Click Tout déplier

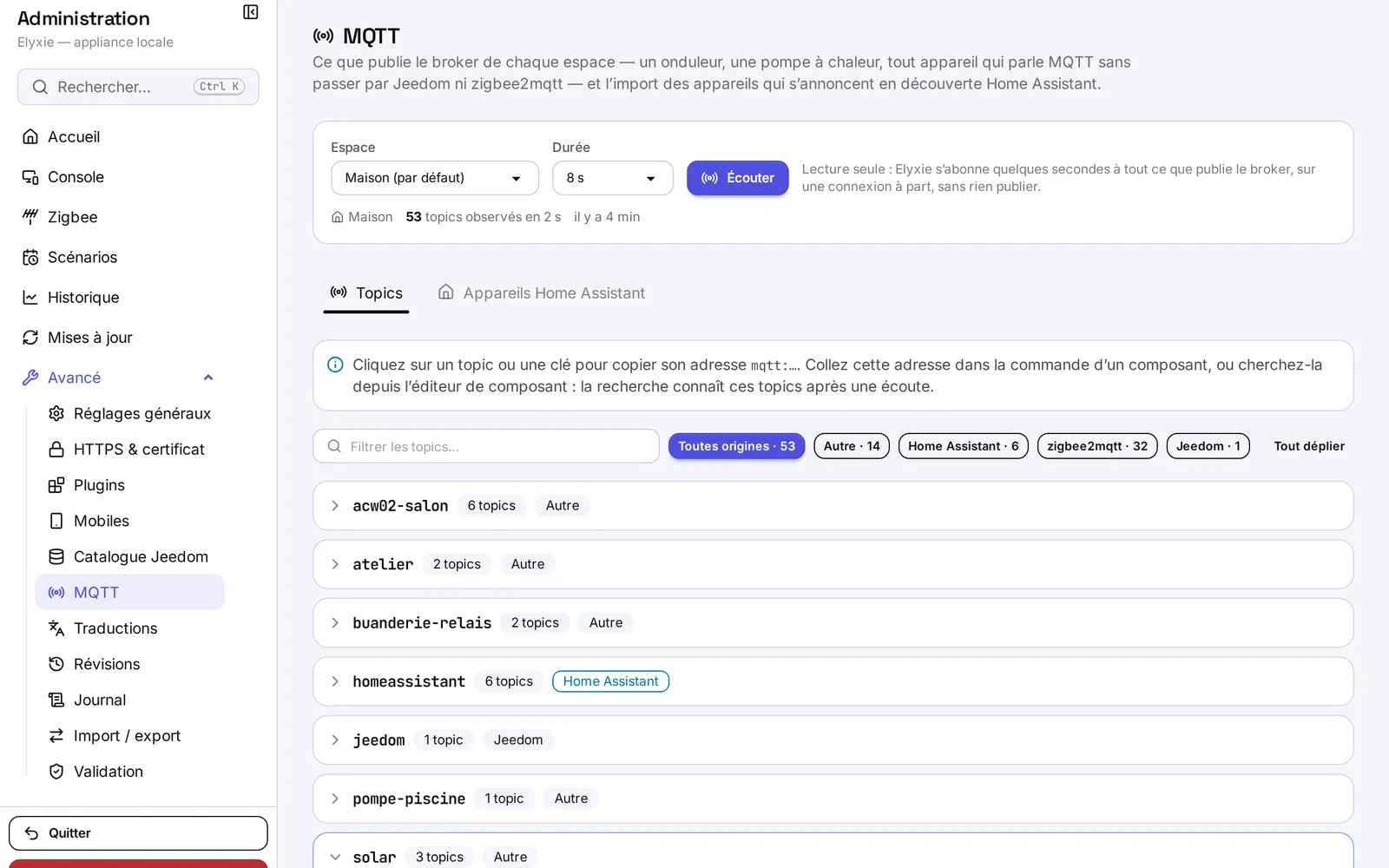tap(1309, 446)
